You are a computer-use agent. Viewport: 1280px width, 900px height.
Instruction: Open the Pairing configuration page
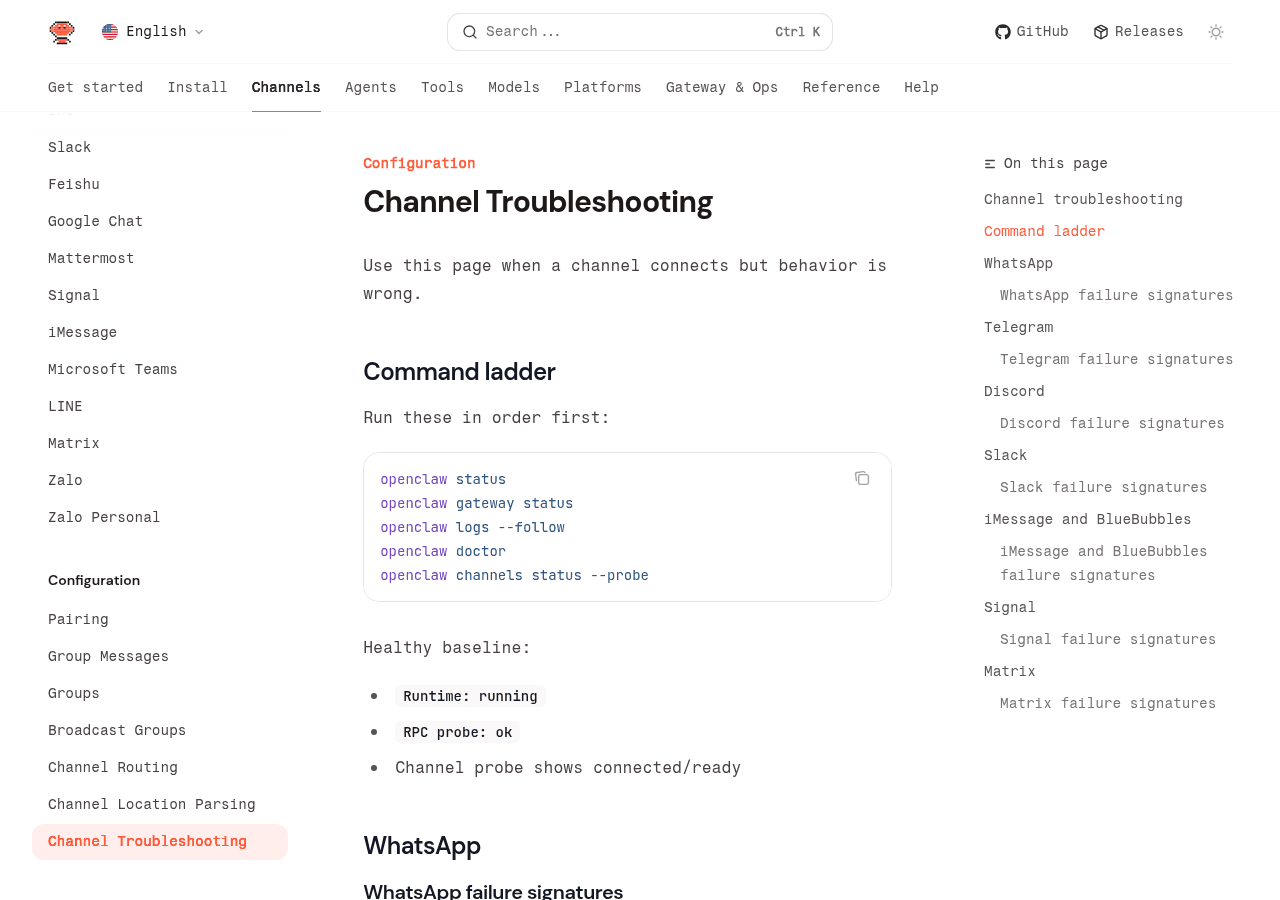[78, 618]
